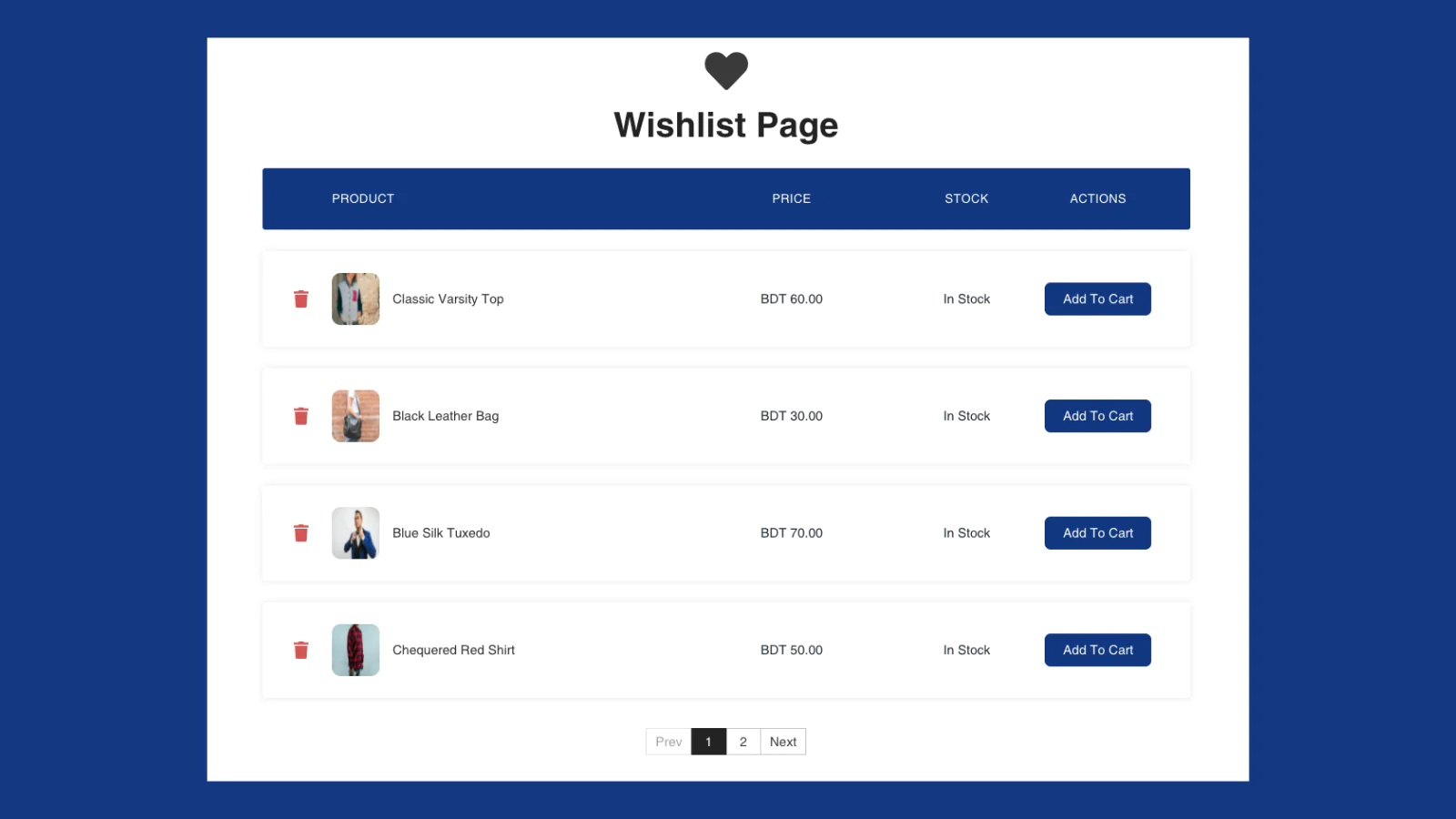Open Classic Varsity Top product thumbnail

(x=356, y=298)
